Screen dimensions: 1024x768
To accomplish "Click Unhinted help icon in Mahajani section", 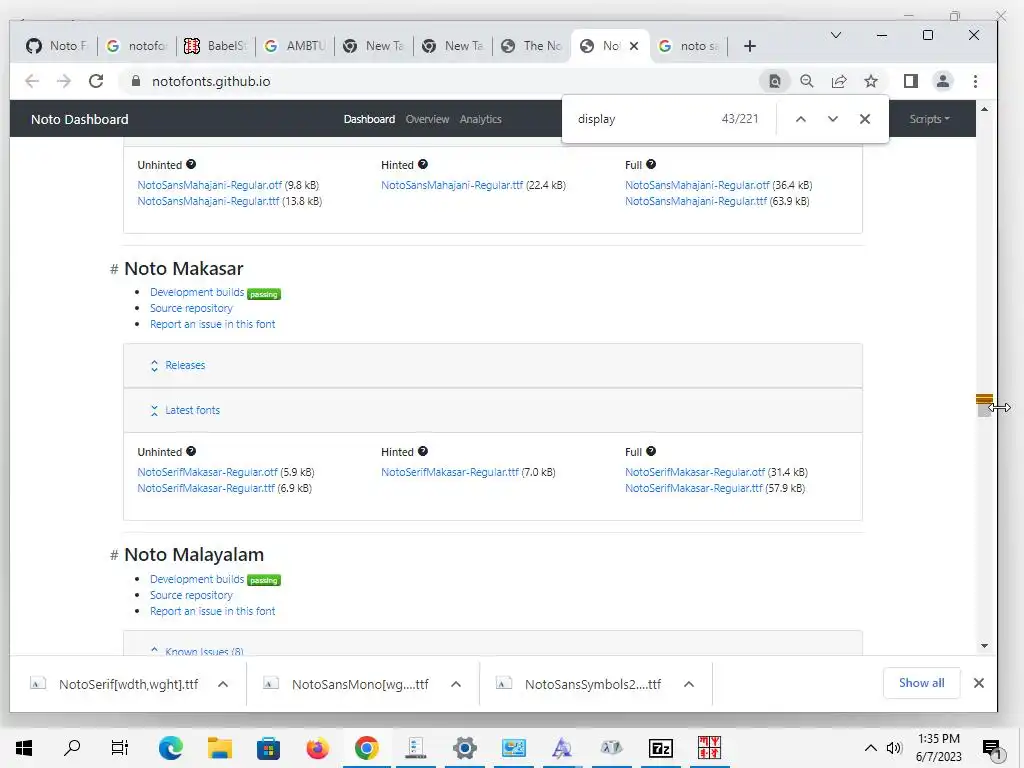I will tap(191, 165).
